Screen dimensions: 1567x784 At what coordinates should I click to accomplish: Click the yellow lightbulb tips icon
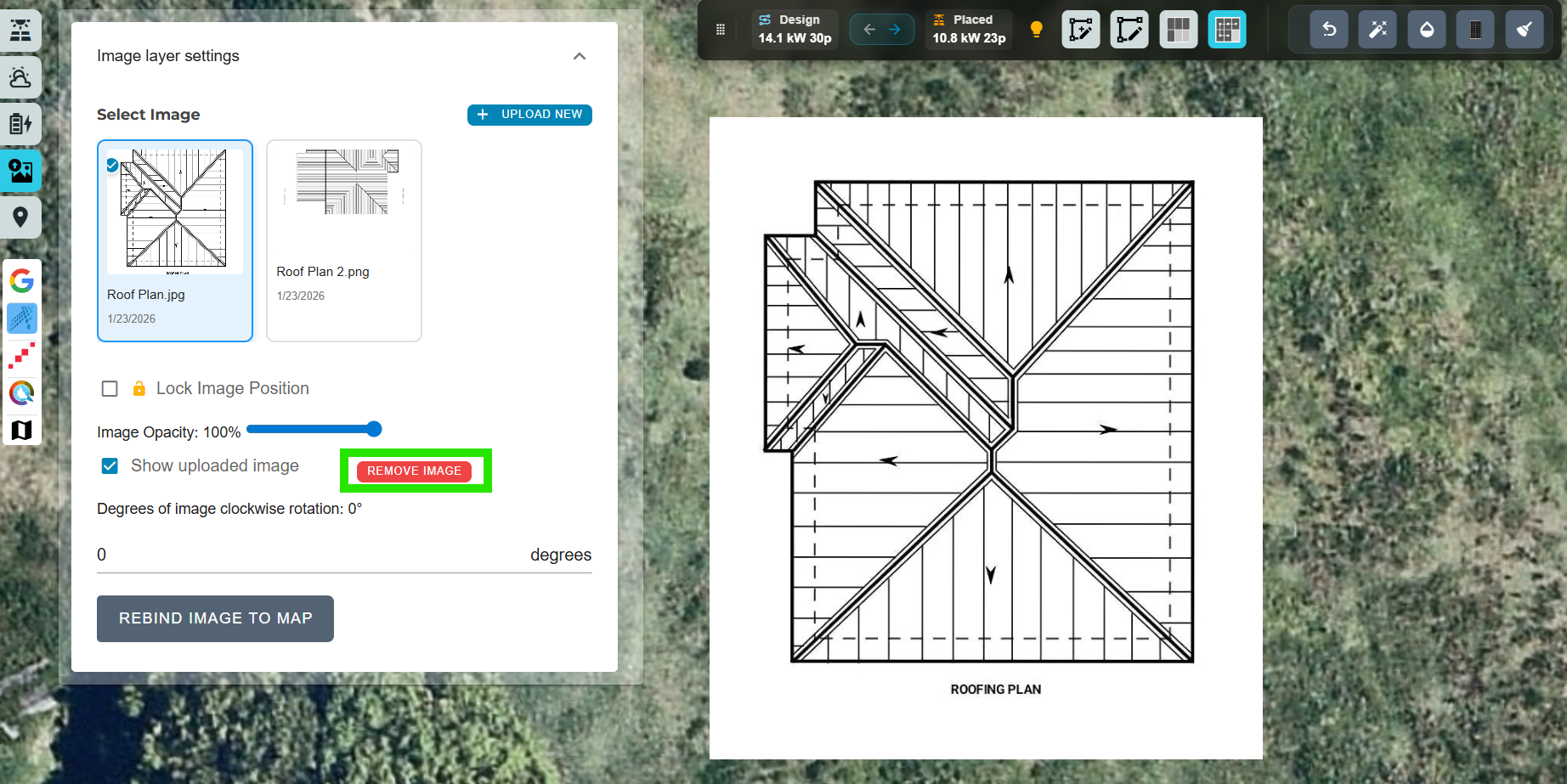click(1036, 30)
